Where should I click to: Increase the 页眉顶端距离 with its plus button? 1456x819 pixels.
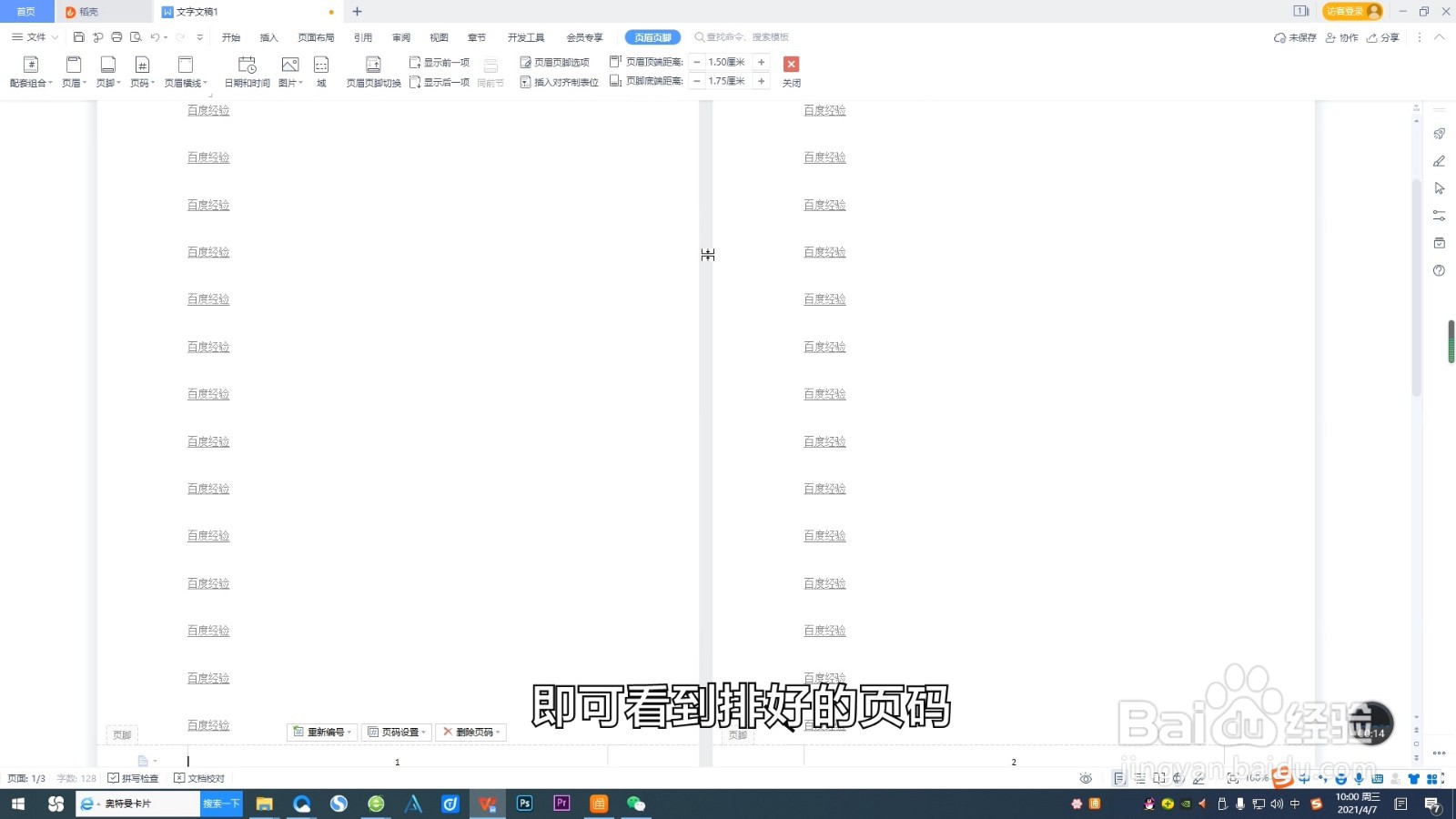762,62
